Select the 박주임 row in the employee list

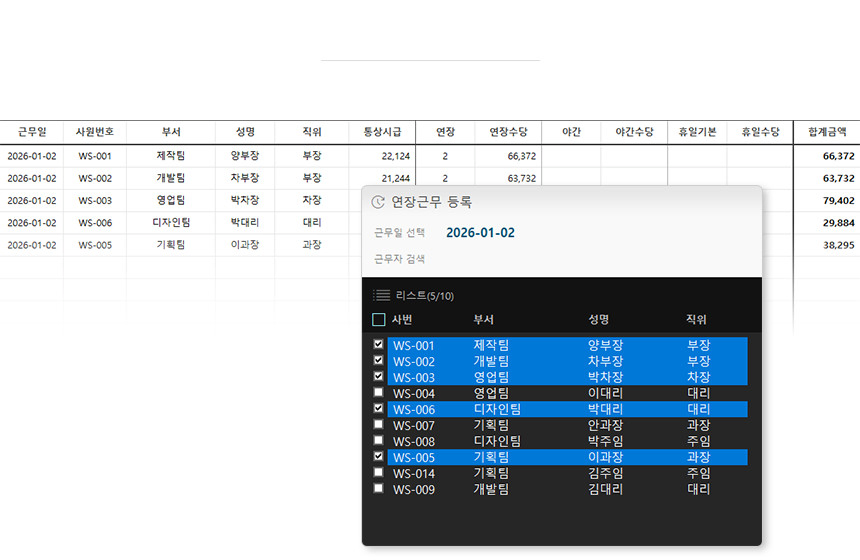(x=606, y=441)
